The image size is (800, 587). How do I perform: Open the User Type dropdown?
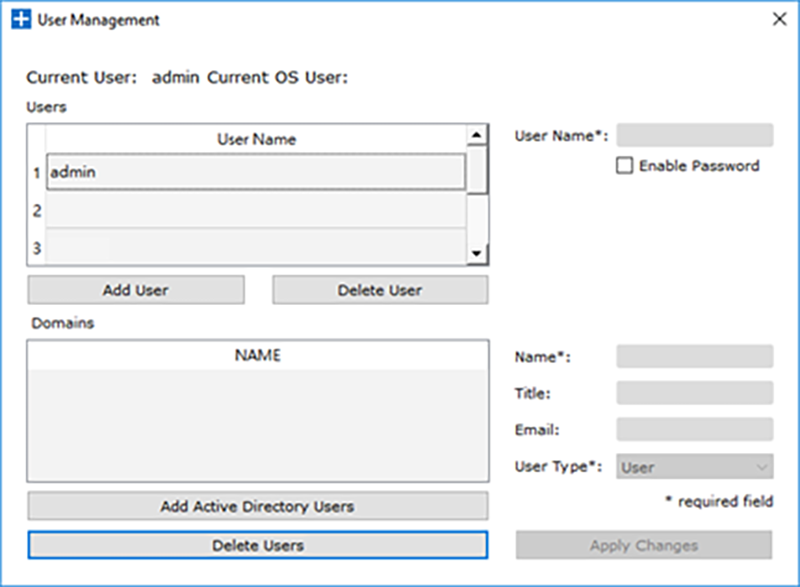coord(694,467)
